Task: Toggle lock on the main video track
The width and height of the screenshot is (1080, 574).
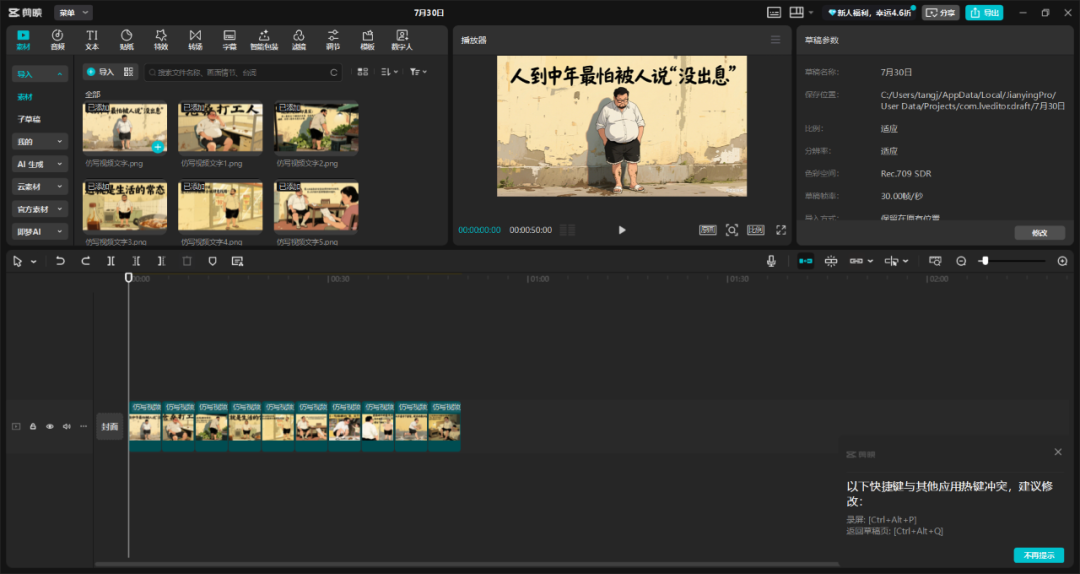Action: pos(32,427)
